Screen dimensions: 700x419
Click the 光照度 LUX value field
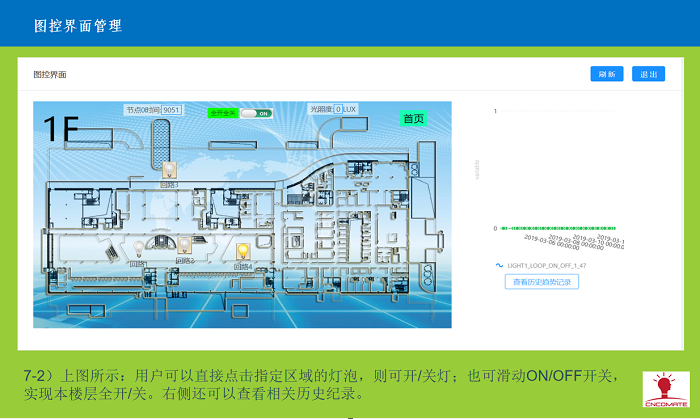[x=338, y=109]
